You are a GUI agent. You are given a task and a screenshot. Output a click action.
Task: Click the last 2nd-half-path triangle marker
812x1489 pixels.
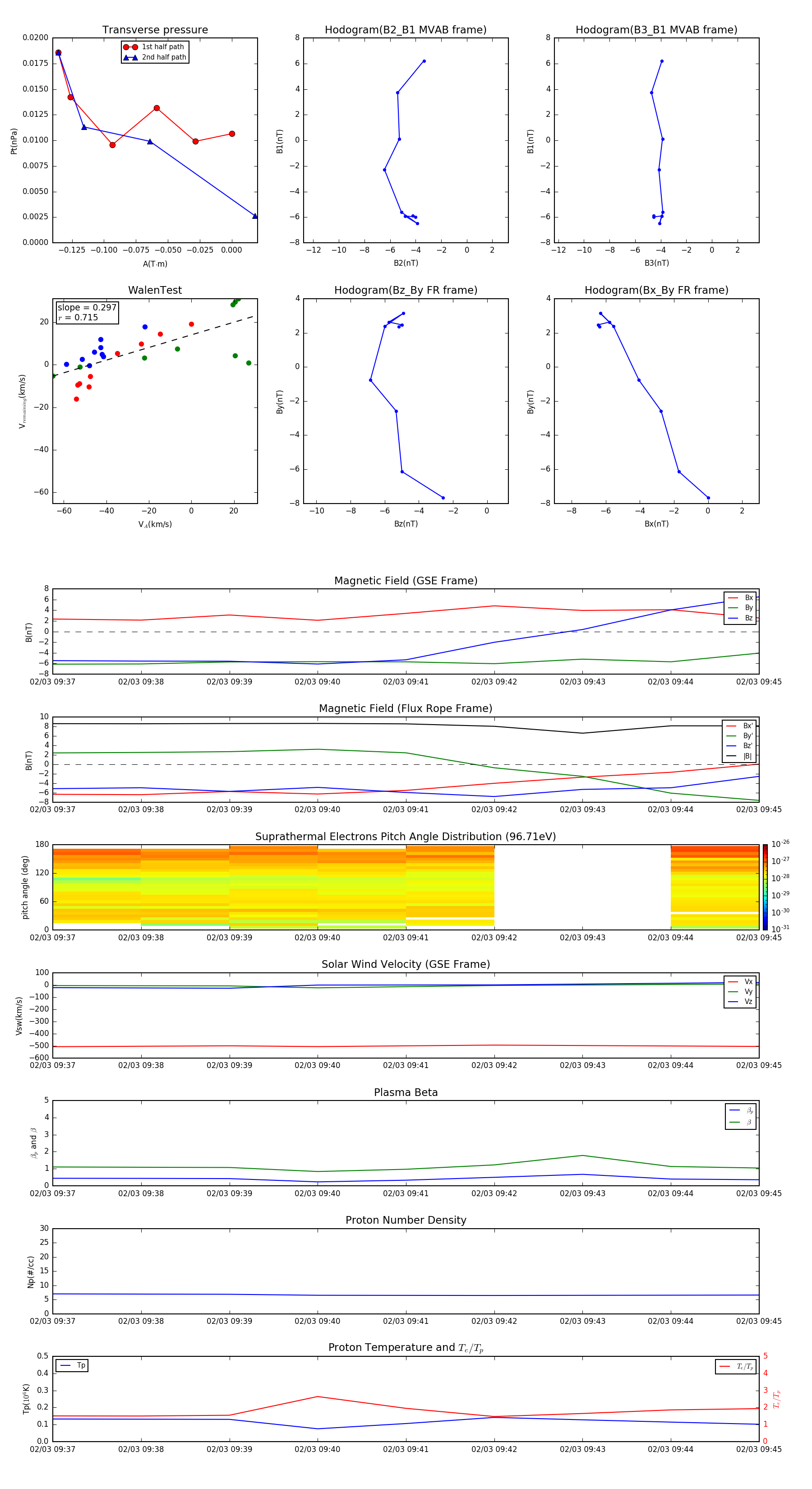click(255, 216)
